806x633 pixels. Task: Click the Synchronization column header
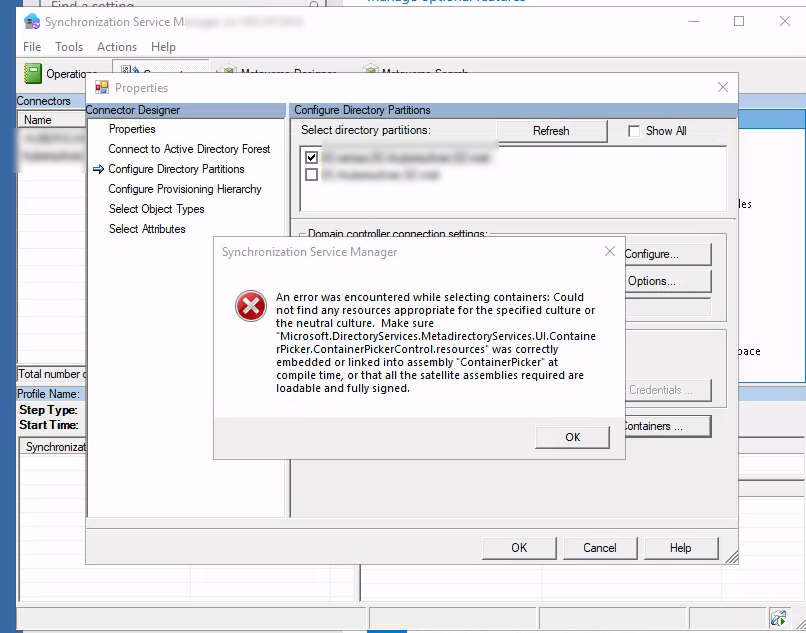53,447
